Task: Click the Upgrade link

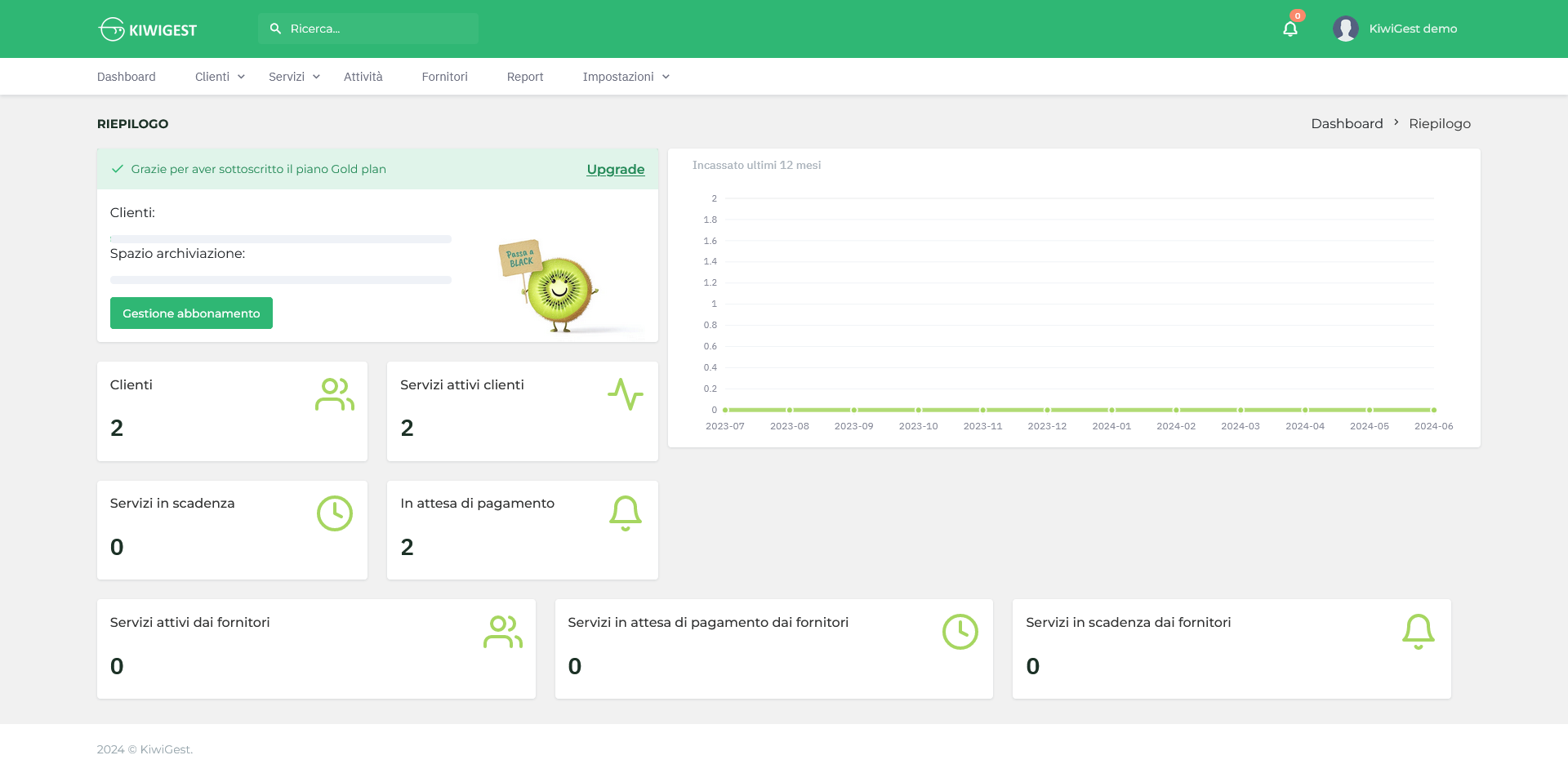Action: coord(616,169)
